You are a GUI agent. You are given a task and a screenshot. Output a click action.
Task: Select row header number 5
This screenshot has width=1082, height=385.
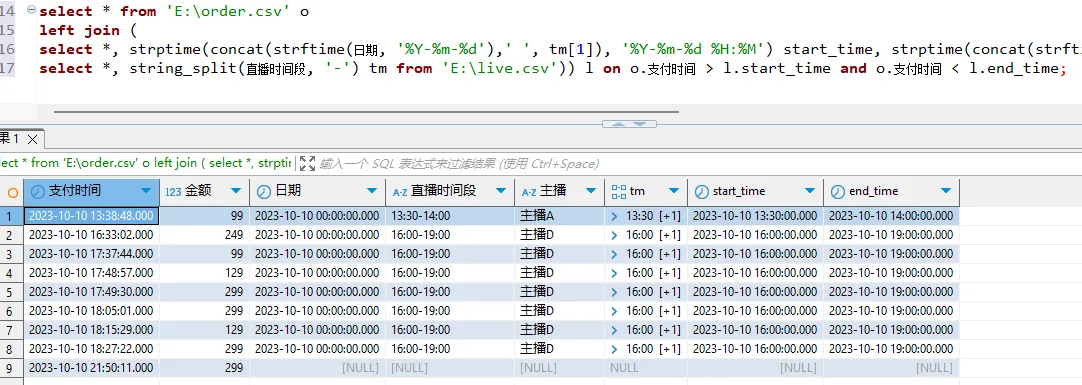click(12, 292)
